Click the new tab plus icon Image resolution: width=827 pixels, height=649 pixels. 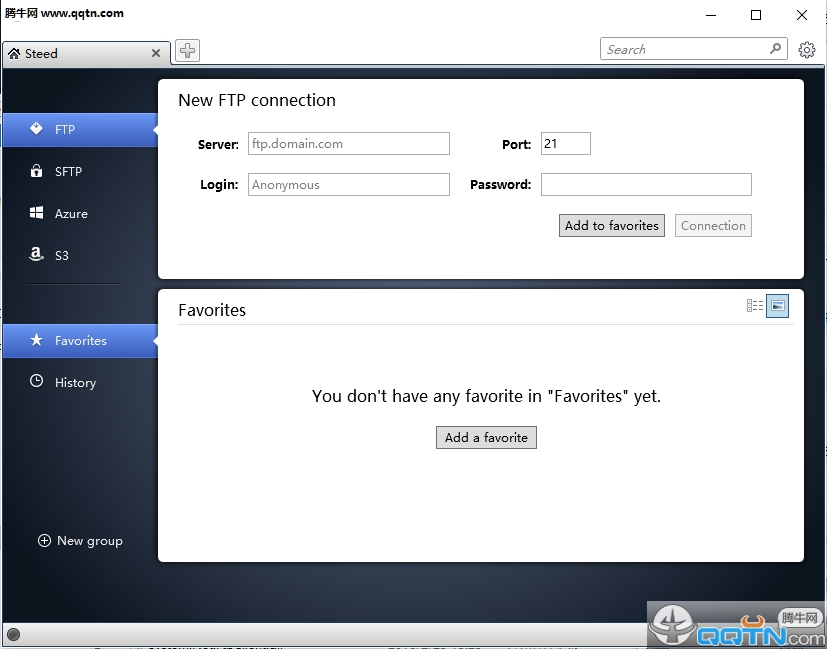[x=187, y=51]
